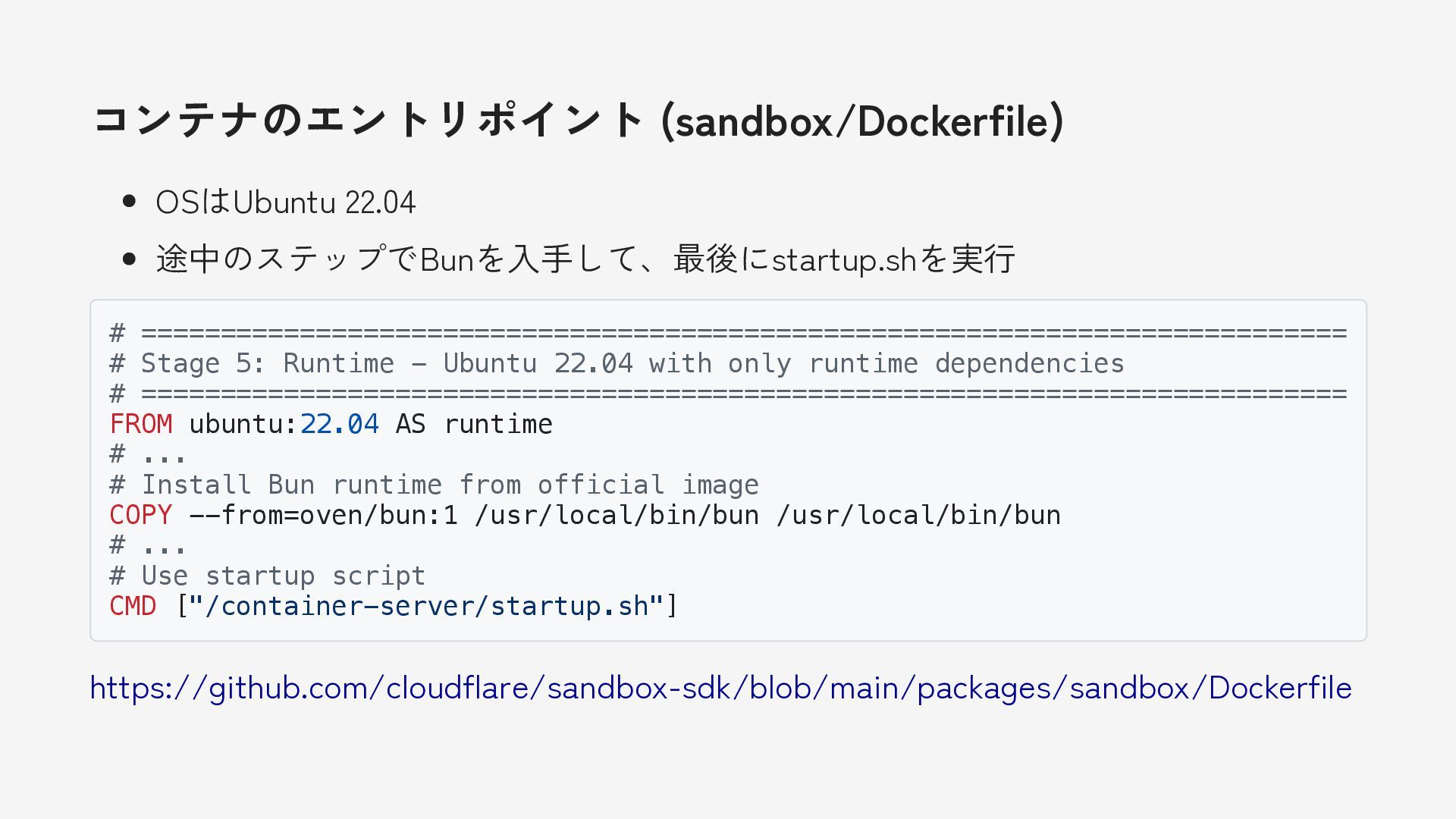Screen dimensions: 1456x819
Task: Click the '22.04' version number in FROM line
Action: (x=339, y=424)
